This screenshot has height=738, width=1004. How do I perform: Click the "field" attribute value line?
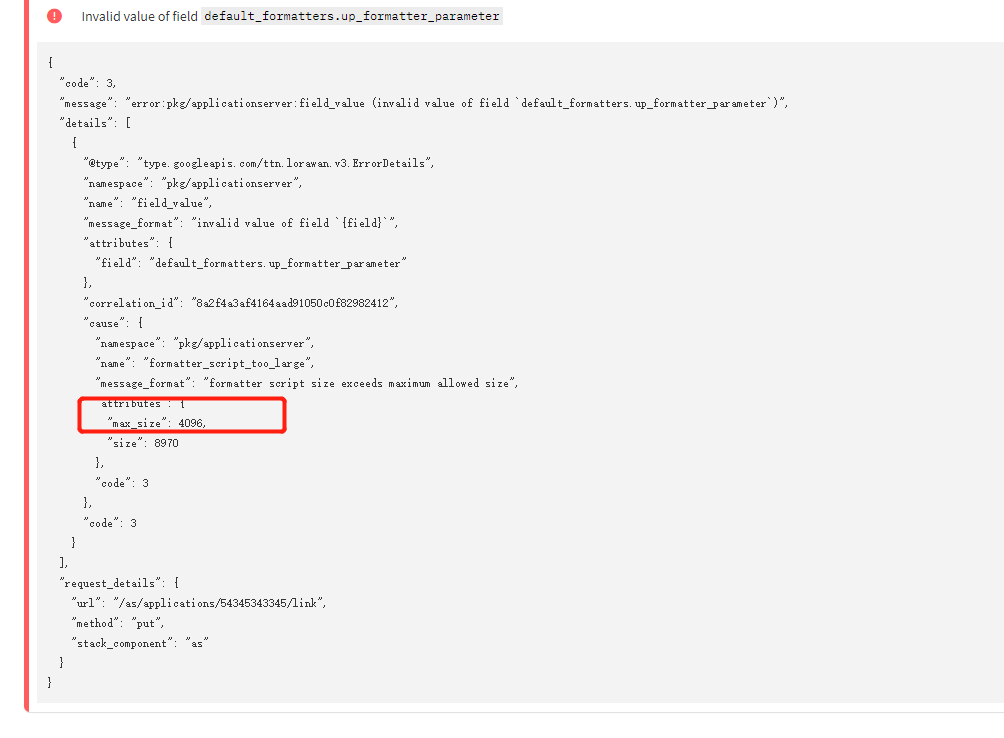pyautogui.click(x=251, y=263)
